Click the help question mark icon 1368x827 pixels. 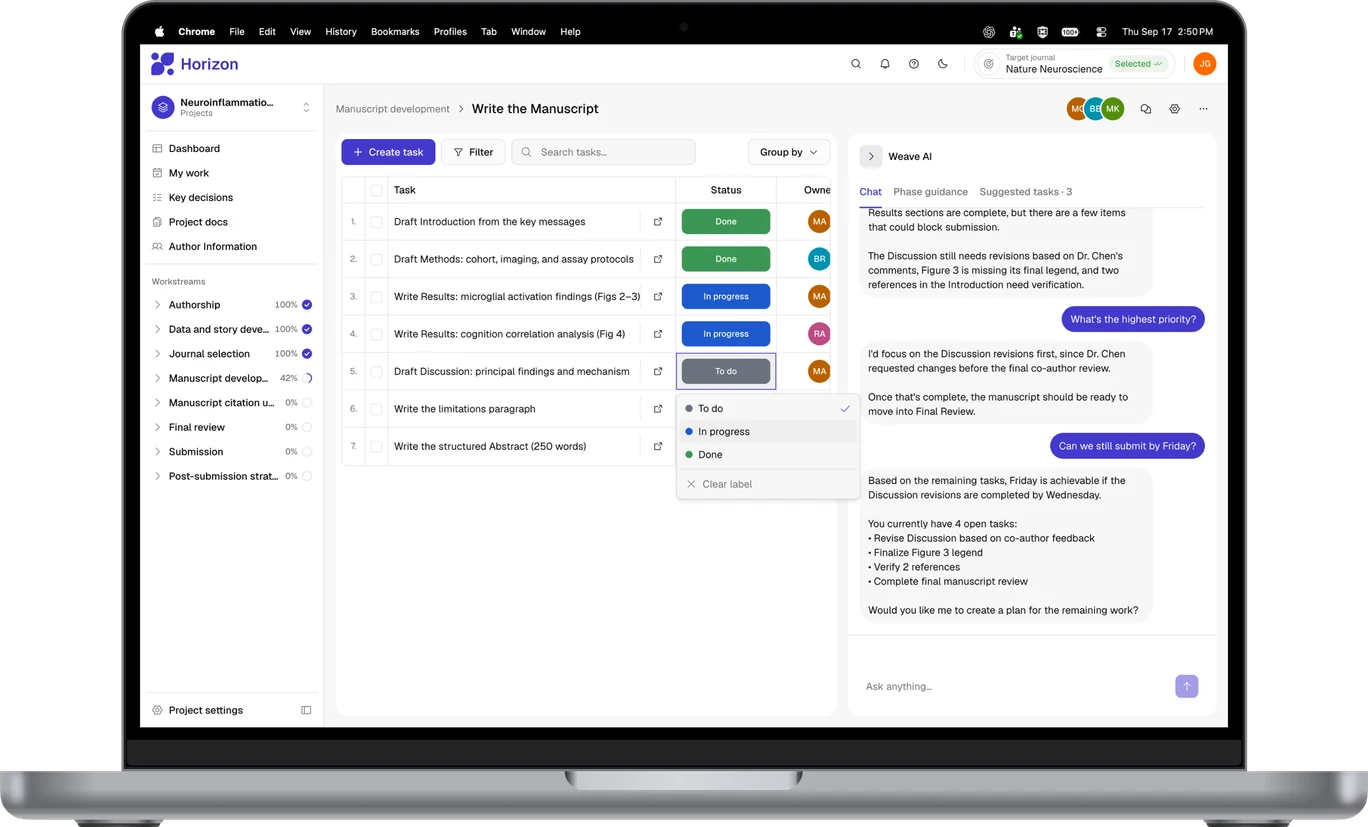(x=913, y=64)
